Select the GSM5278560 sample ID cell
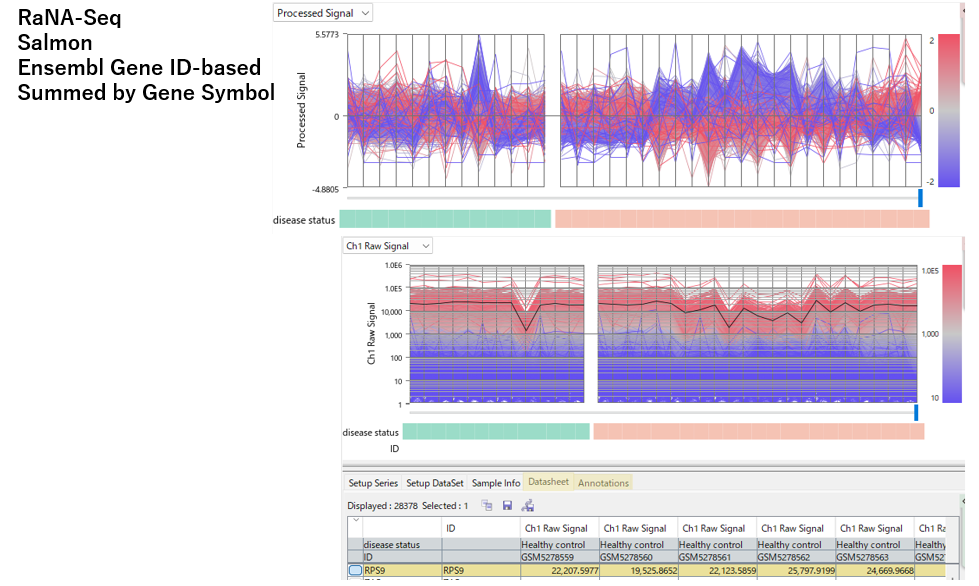Screen dimensions: 979x586 [x=638, y=557]
